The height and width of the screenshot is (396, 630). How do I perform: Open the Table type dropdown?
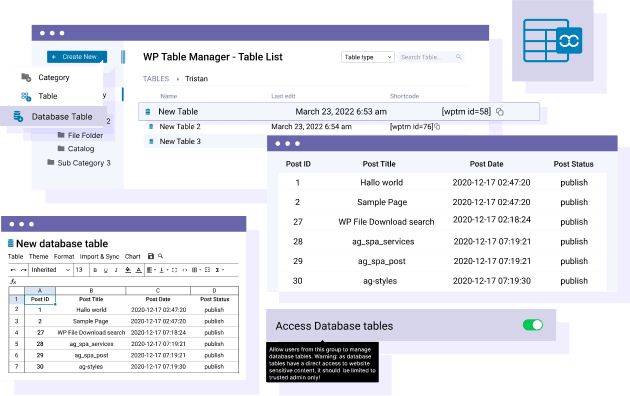[368, 57]
